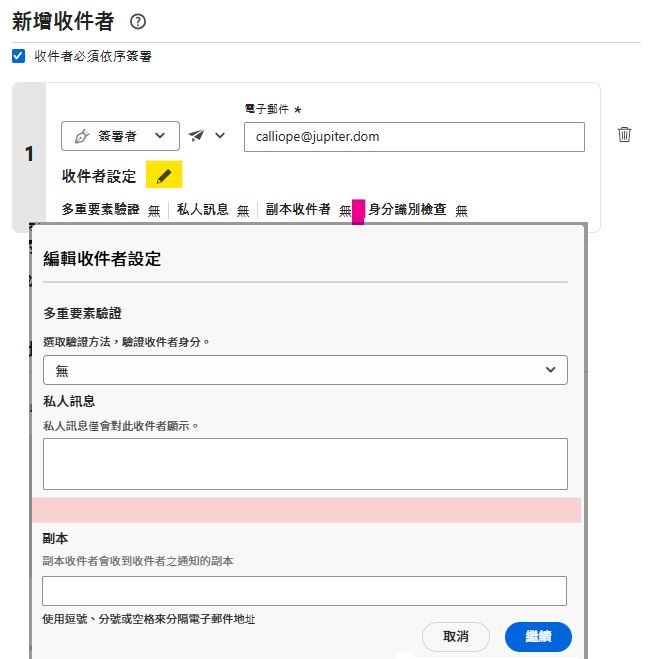Screen dimensions: 650x659
Task: Click the 私人訊息 text area
Action: (305, 464)
